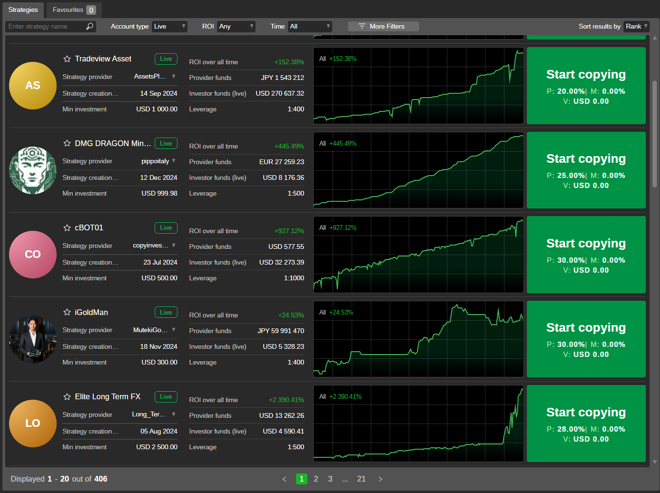Viewport: 660px width, 493px height.
Task: Go to page 2 of results
Action: click(x=316, y=479)
